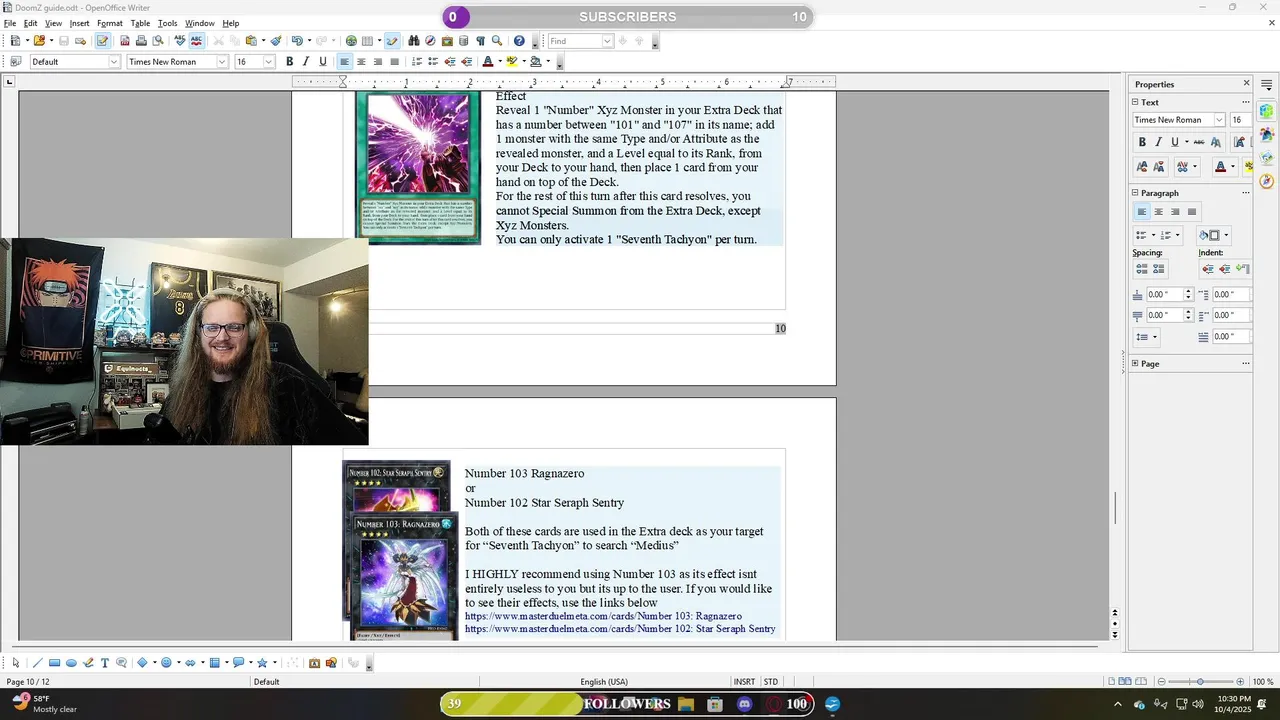1280x720 pixels.
Task: Open Page Preview icon
Action: 157,41
